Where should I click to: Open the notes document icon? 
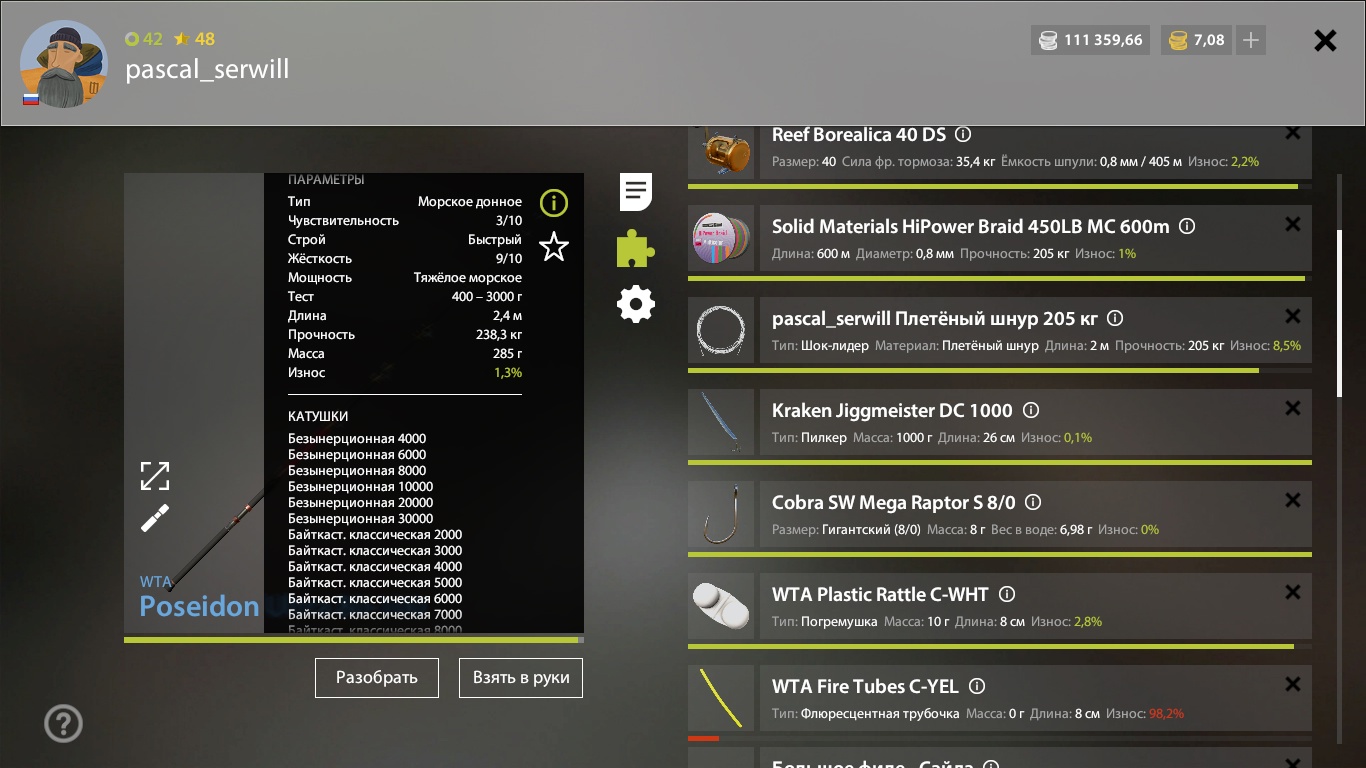click(x=636, y=191)
